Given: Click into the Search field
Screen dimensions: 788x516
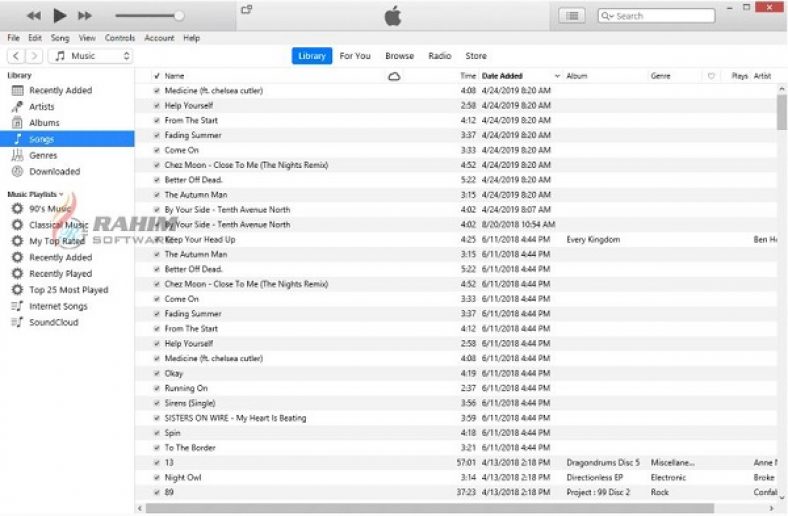Looking at the screenshot, I should 656,16.
